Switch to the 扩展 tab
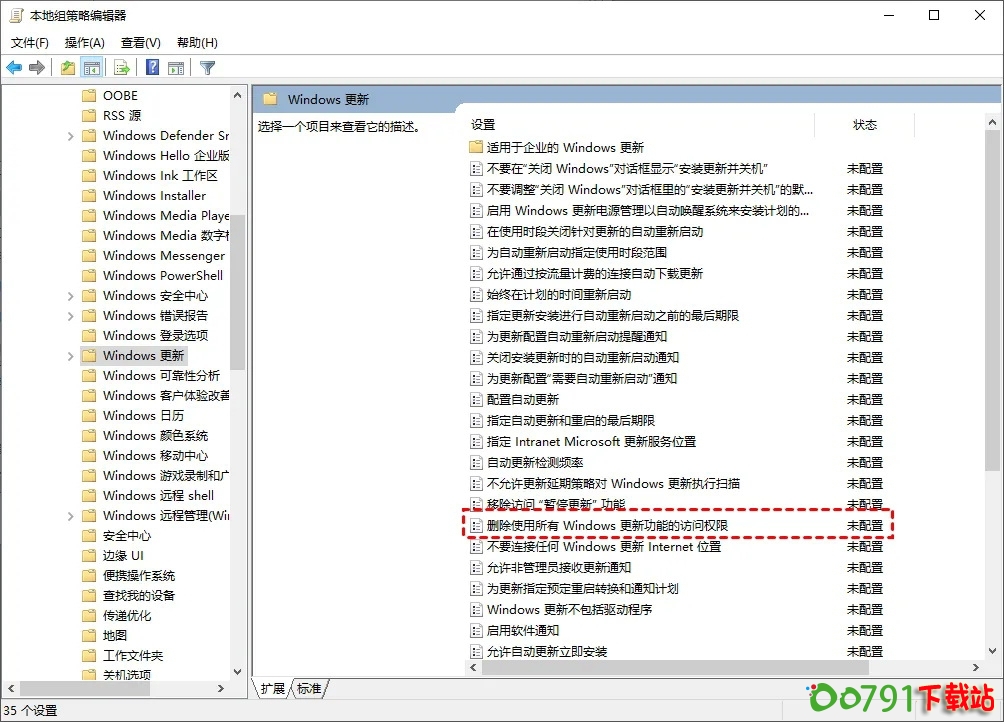The height and width of the screenshot is (722, 1004). tap(272, 688)
